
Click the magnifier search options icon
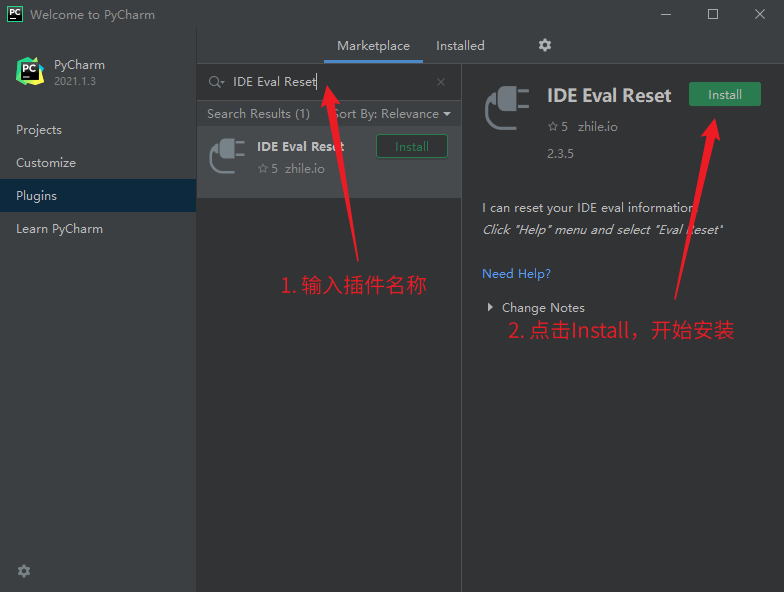[x=216, y=82]
